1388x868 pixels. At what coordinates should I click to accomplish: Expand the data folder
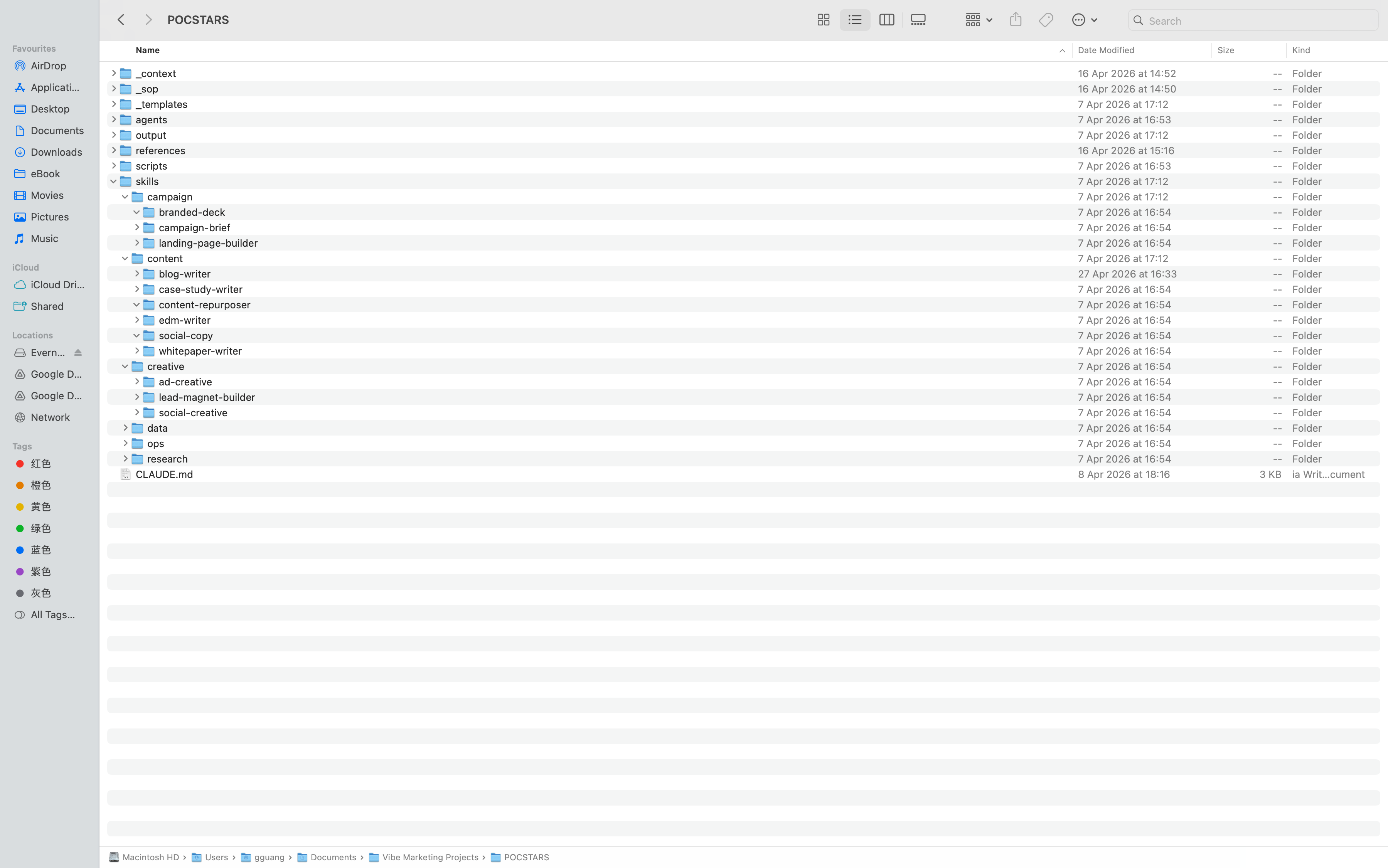tap(125, 428)
